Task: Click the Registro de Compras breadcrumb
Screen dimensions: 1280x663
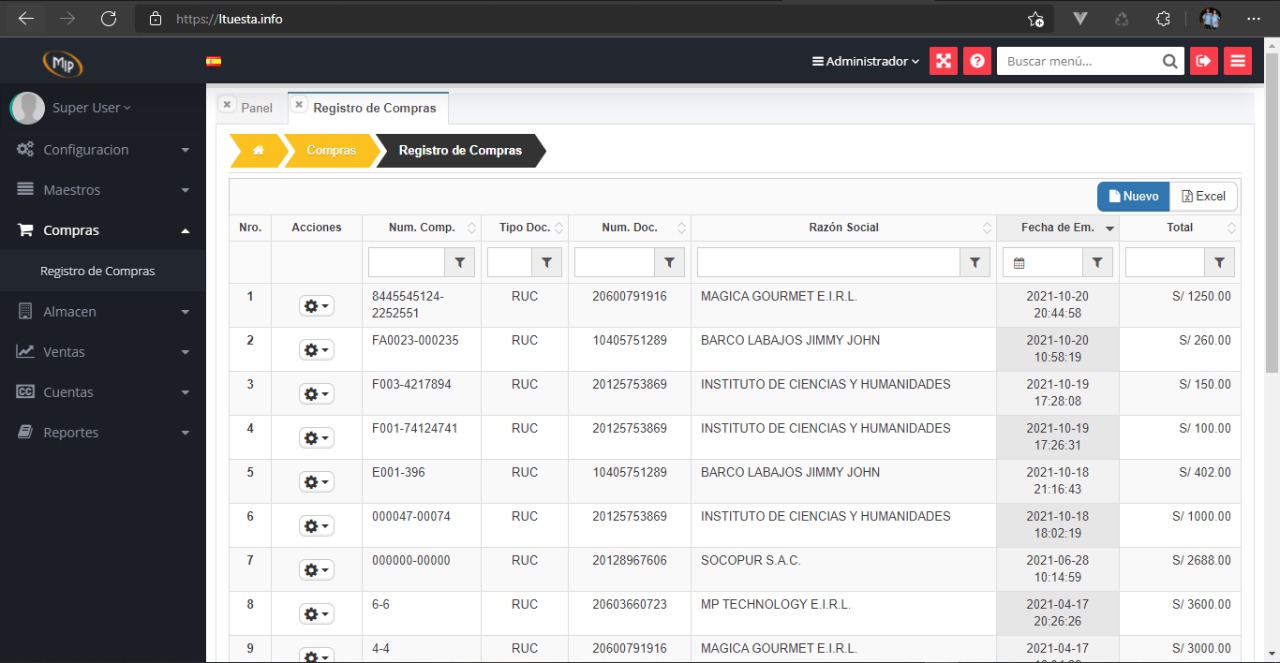Action: (x=460, y=150)
